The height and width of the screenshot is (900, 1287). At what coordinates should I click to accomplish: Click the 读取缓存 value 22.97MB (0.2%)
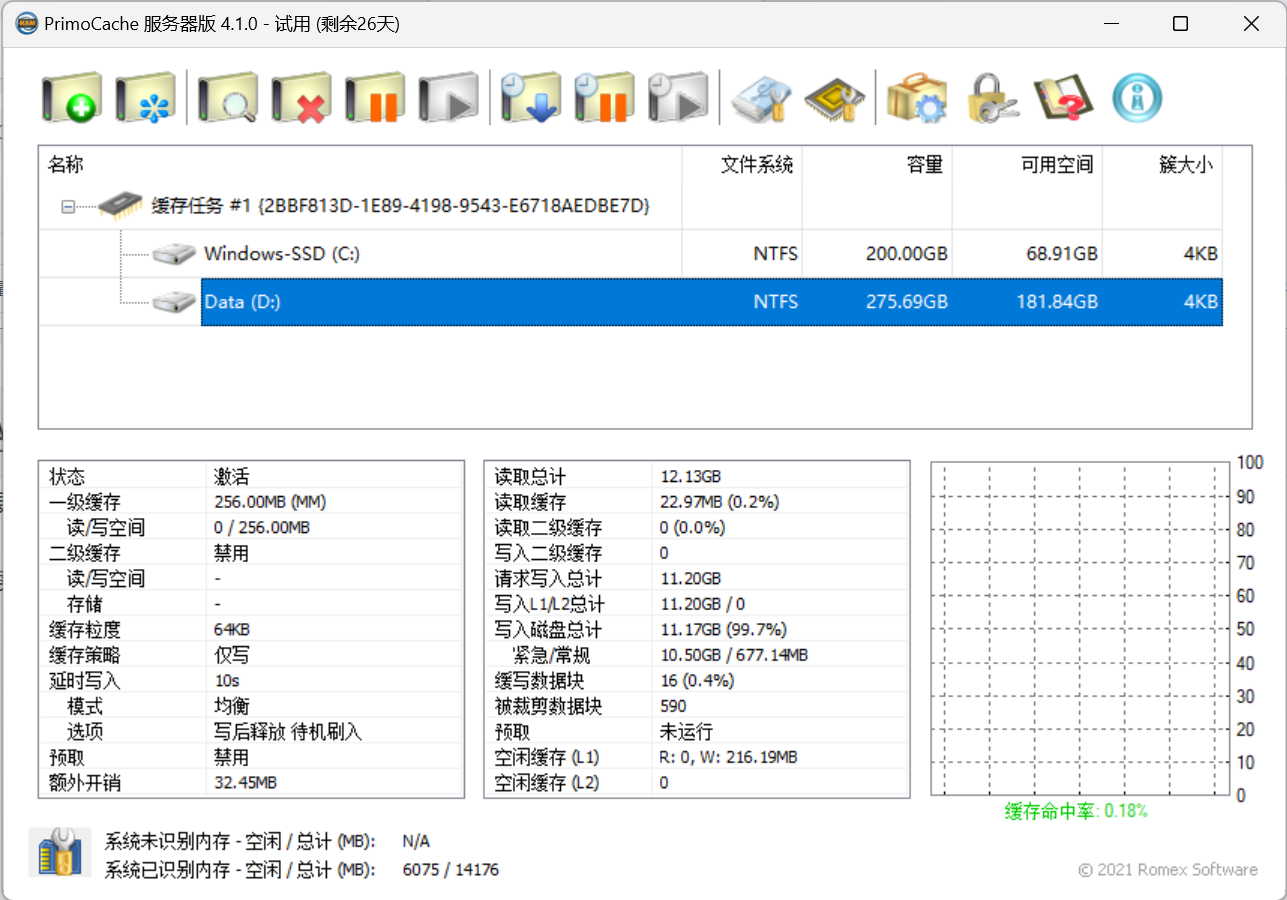pyautogui.click(x=719, y=502)
